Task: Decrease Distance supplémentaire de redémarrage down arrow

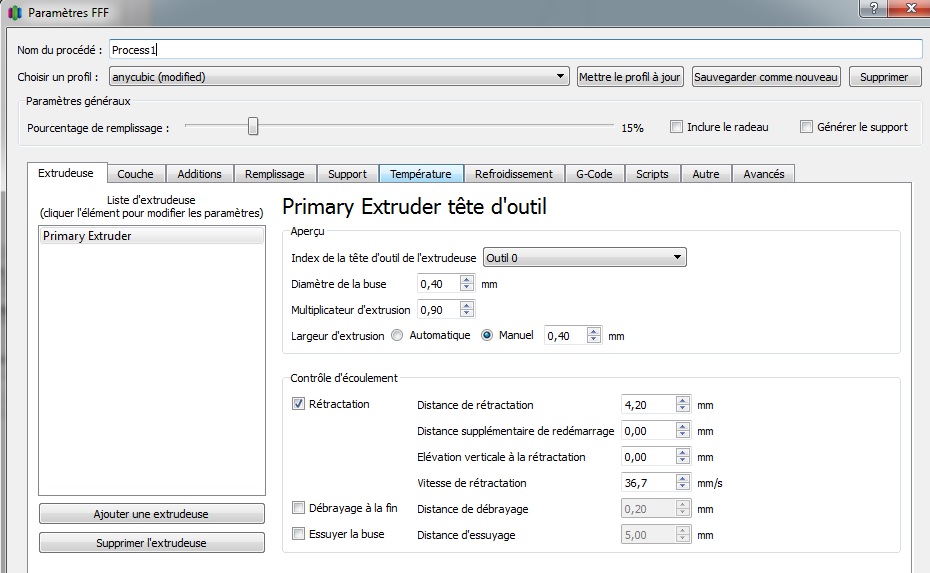Action: (x=683, y=435)
